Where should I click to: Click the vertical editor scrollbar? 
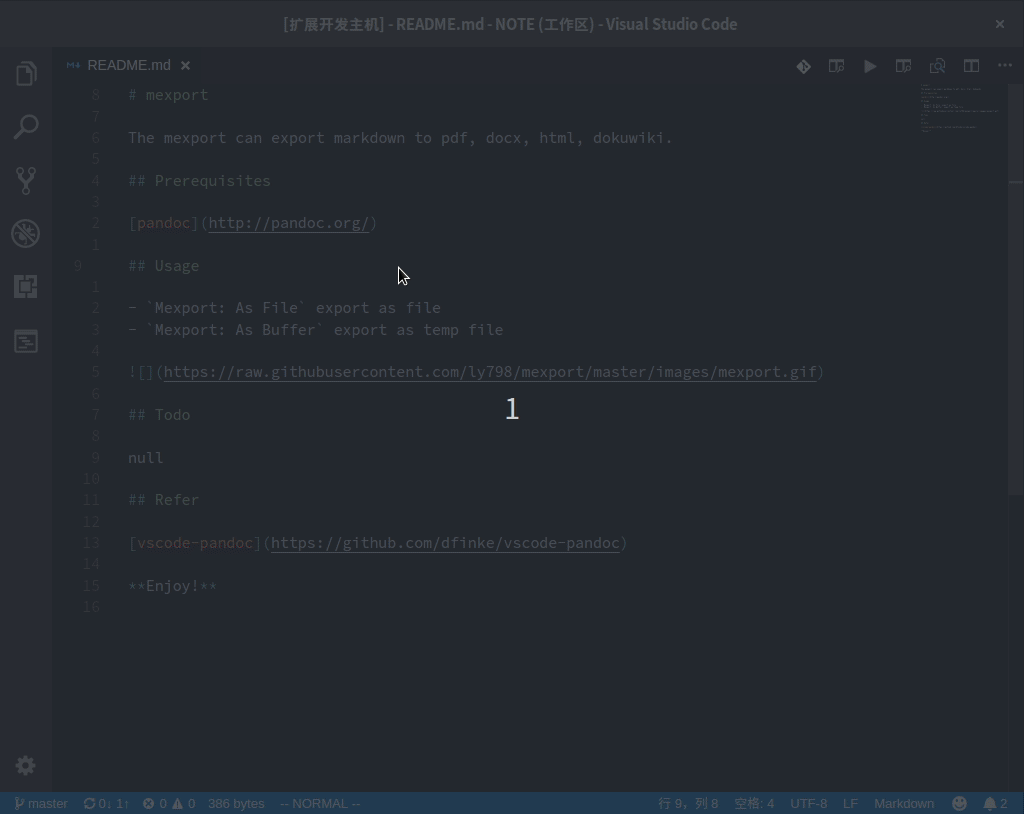point(1016,289)
